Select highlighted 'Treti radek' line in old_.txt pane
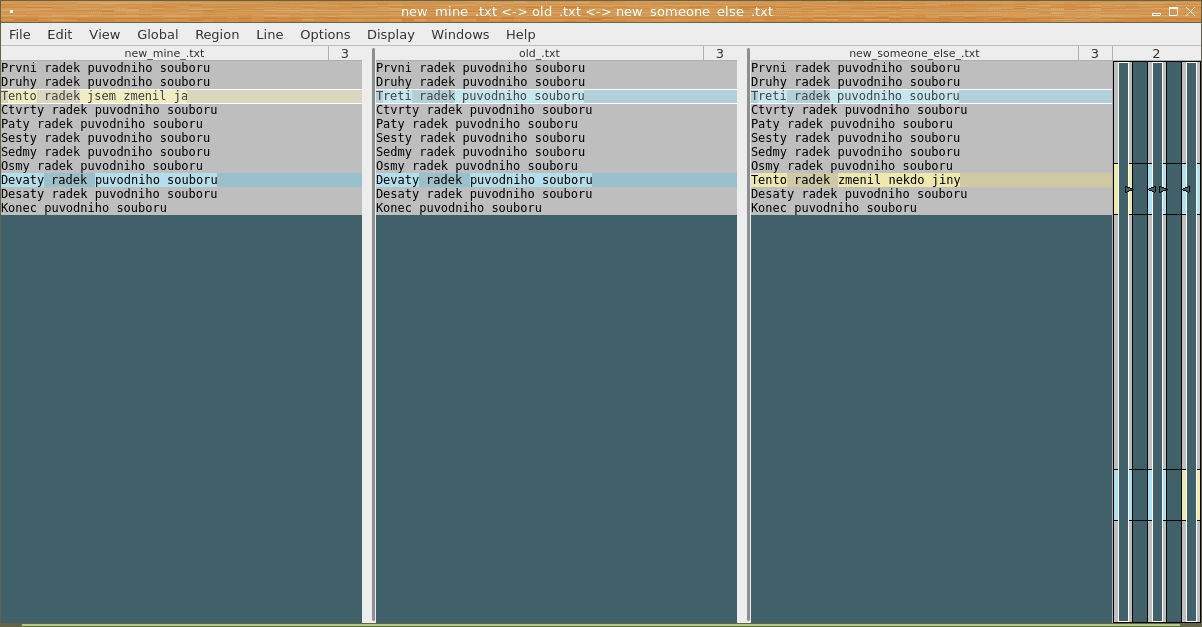The height and width of the screenshot is (627, 1202). point(480,96)
